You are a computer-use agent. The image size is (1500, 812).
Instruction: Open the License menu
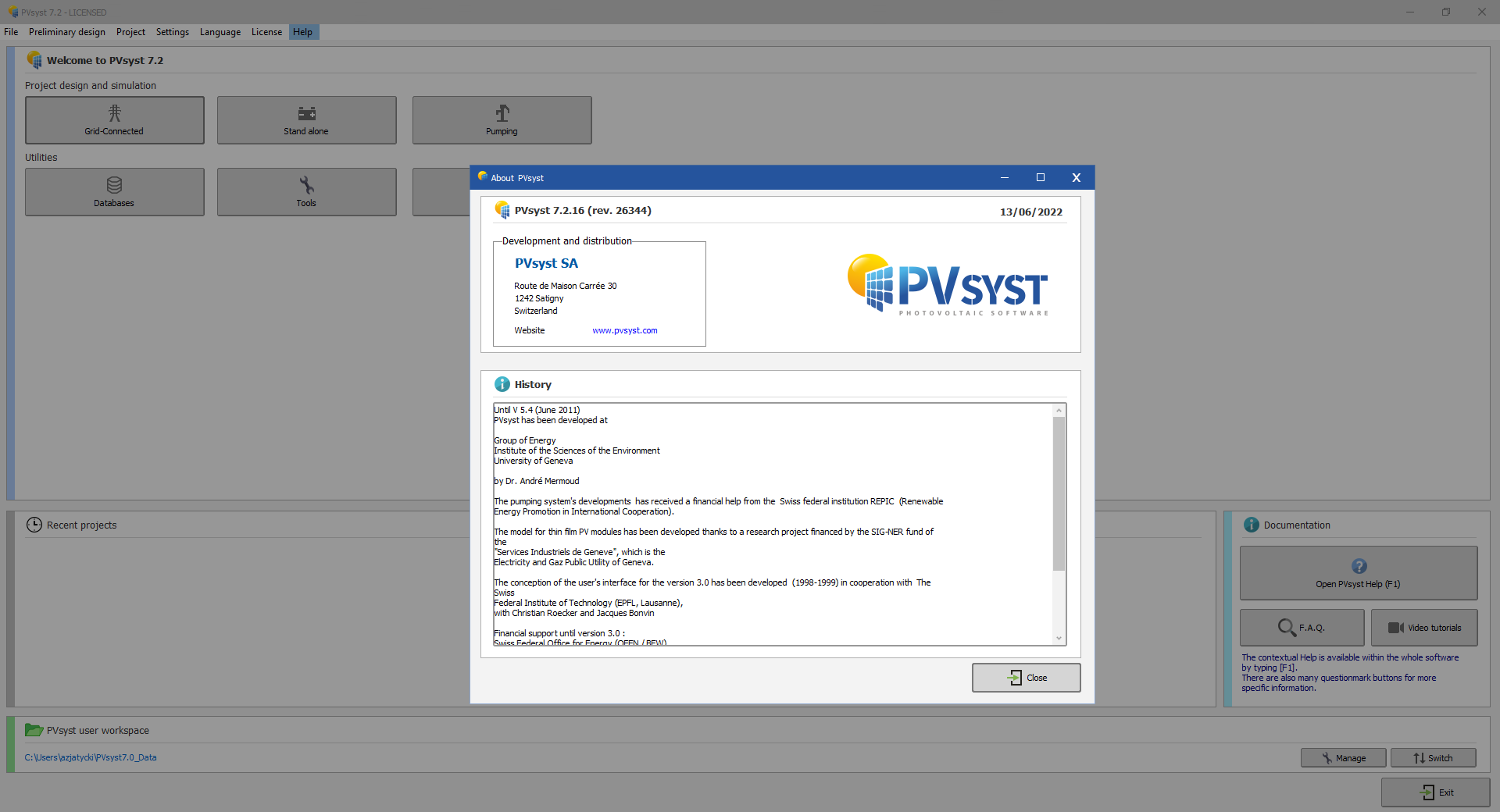point(266,32)
